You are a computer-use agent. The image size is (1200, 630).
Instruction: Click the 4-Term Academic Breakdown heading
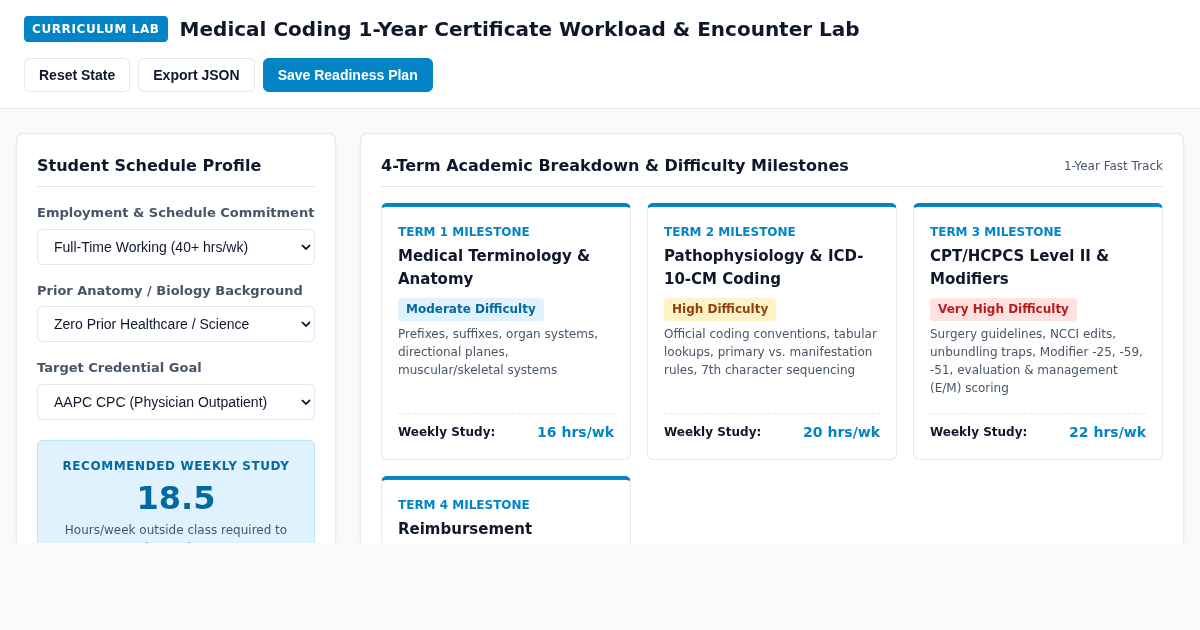click(615, 166)
